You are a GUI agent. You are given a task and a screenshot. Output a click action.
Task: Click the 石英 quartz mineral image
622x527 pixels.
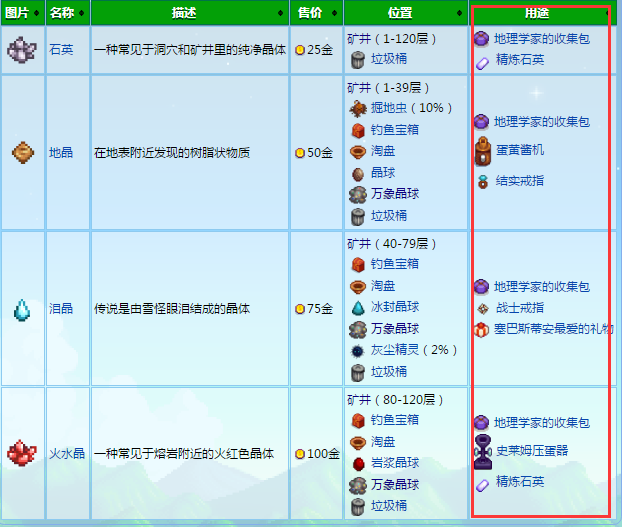(x=22, y=50)
